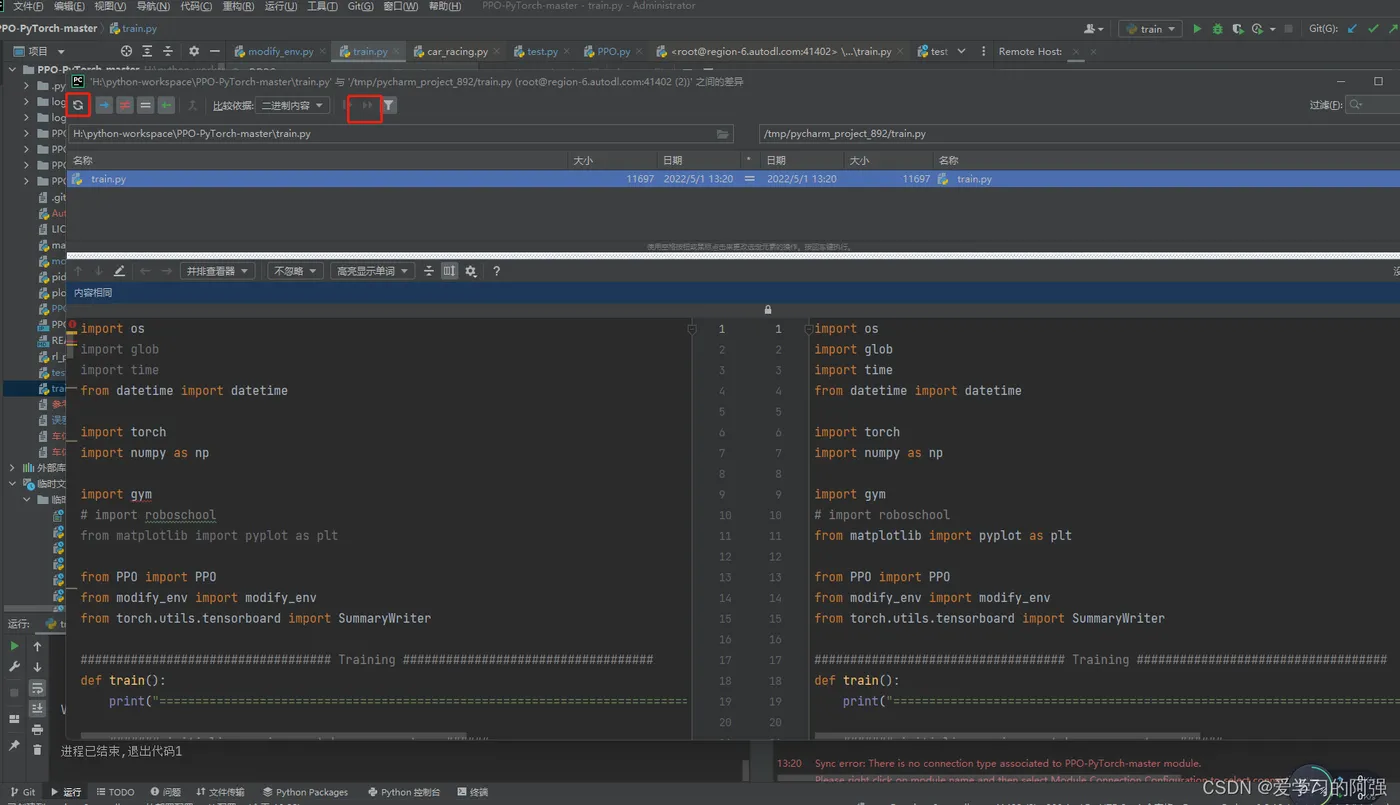The width and height of the screenshot is (1400, 805).
Task: Open the 二进制内容 compare-by dropdown
Action: tap(293, 105)
